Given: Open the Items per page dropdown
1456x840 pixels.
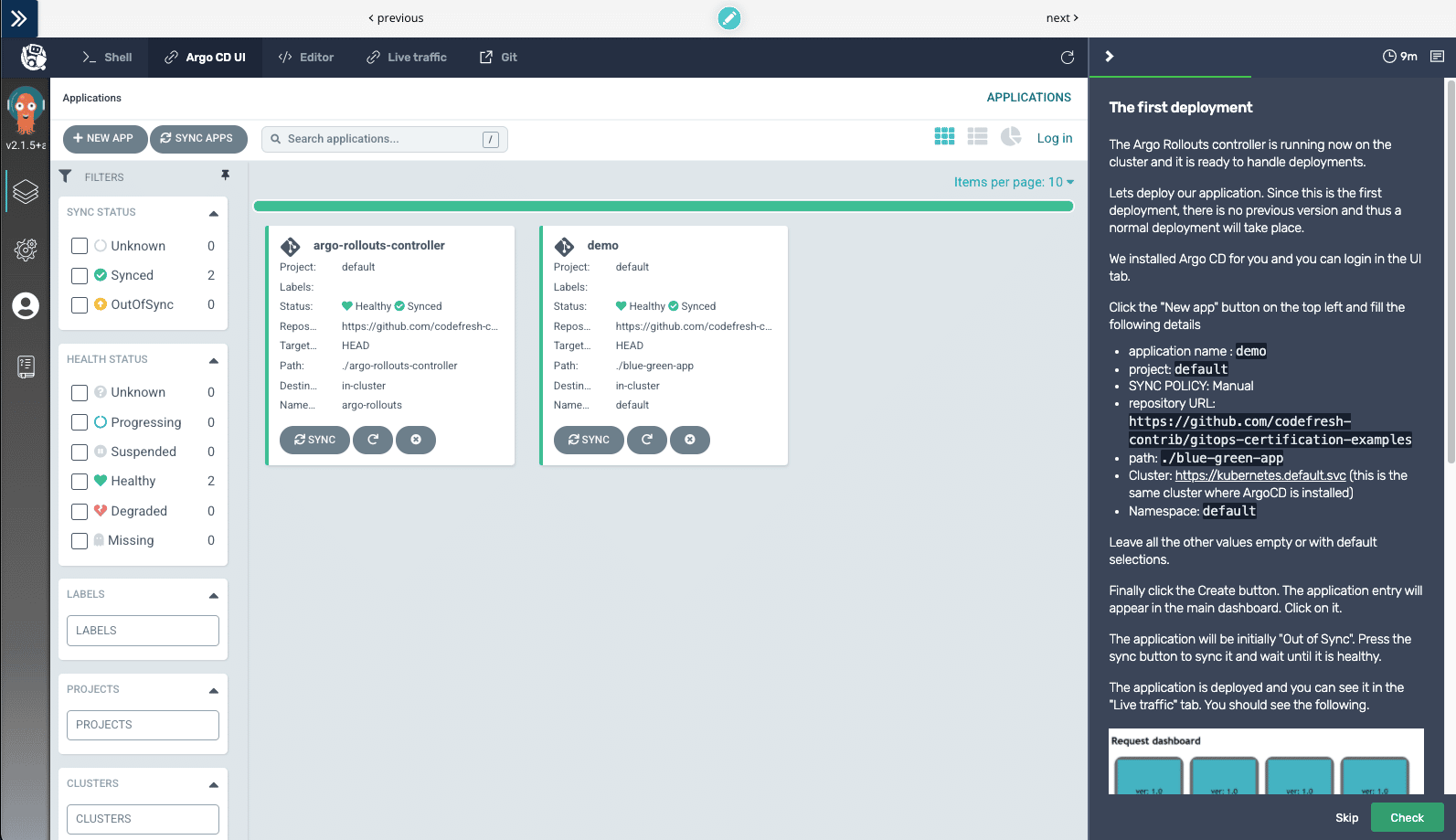Looking at the screenshot, I should click(x=1014, y=182).
